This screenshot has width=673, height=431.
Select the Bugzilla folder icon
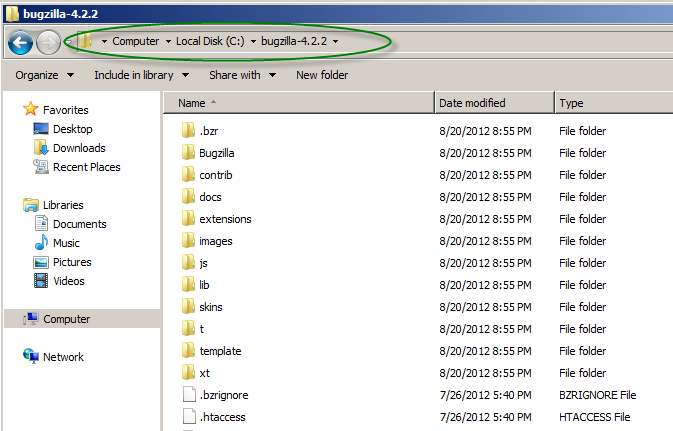point(188,152)
